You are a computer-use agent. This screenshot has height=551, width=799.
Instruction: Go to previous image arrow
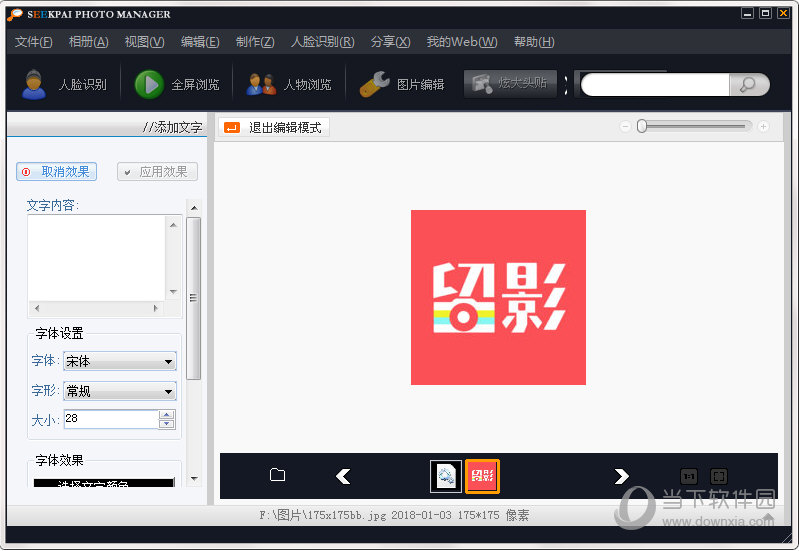click(x=343, y=476)
